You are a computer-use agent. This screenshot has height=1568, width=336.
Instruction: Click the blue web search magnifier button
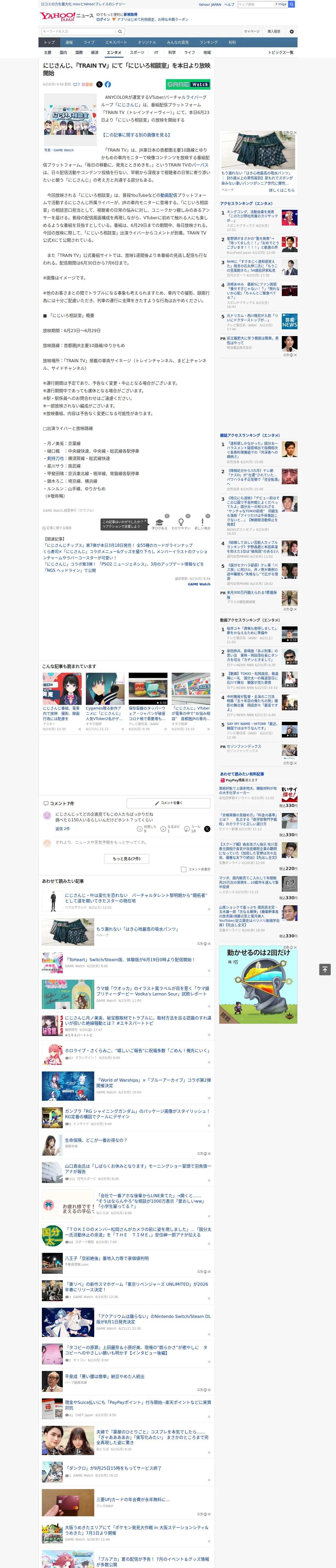point(292,4)
